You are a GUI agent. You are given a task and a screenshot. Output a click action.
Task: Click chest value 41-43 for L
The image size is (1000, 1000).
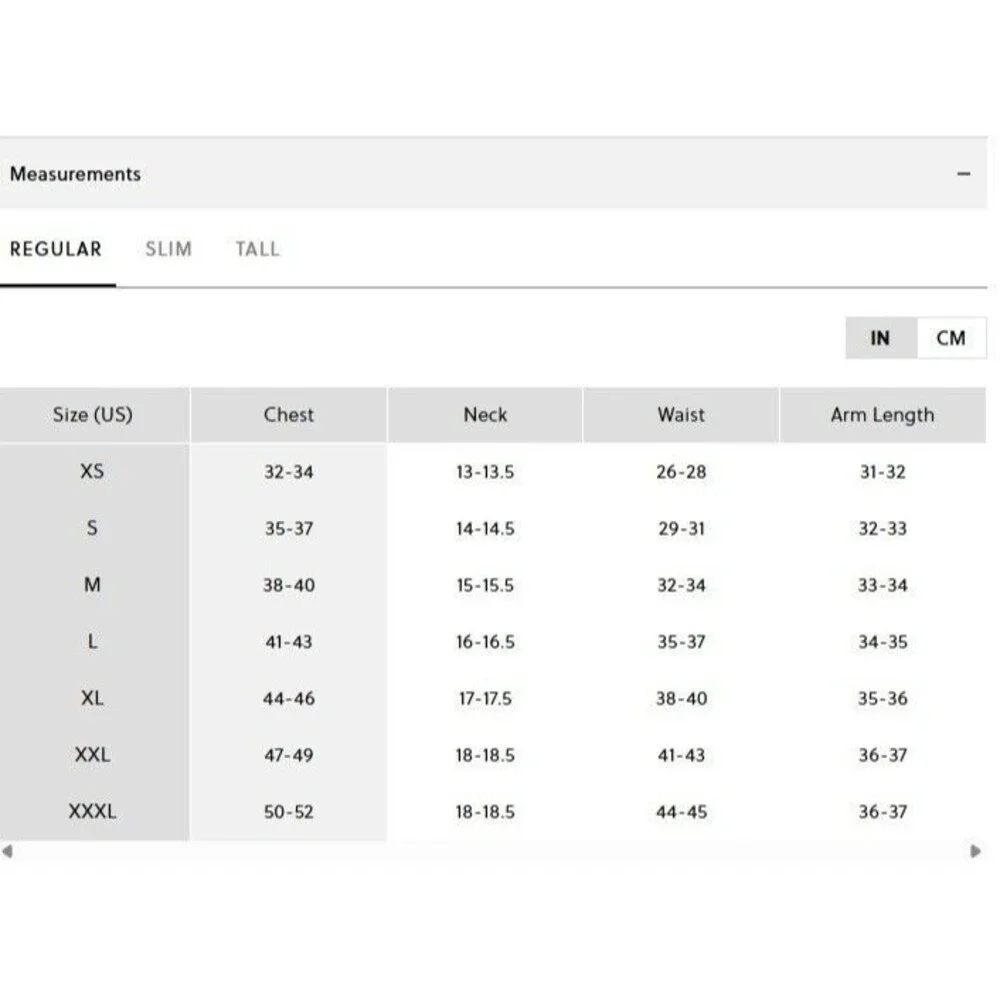[x=289, y=642]
